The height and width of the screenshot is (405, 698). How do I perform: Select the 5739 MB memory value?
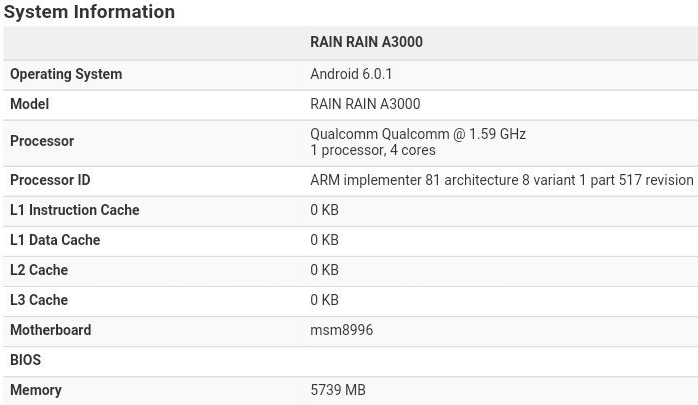338,390
